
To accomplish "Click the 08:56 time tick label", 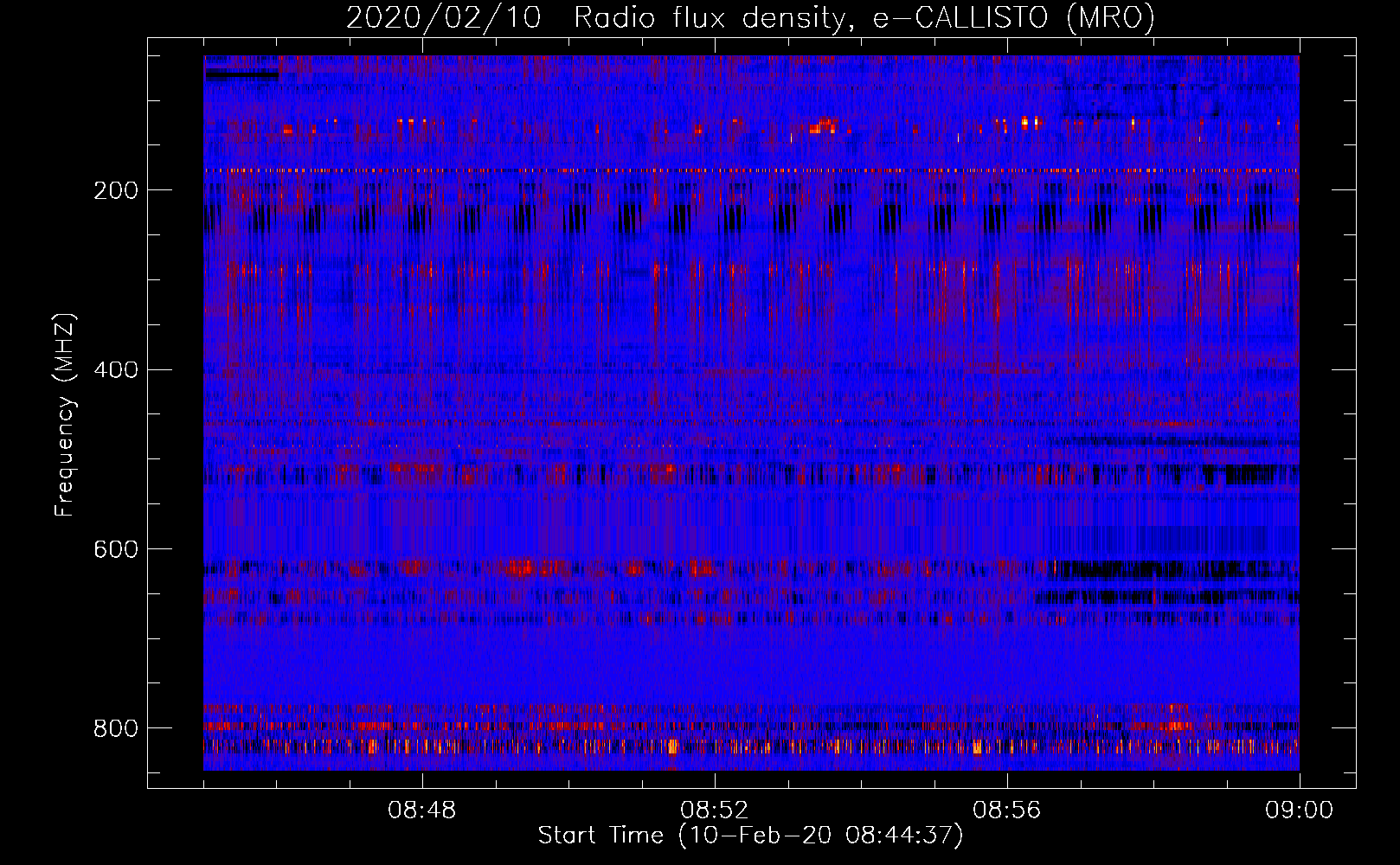I will [x=1006, y=811].
